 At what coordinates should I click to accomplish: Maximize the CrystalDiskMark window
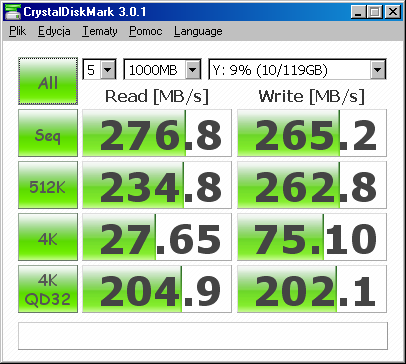click(375, 12)
